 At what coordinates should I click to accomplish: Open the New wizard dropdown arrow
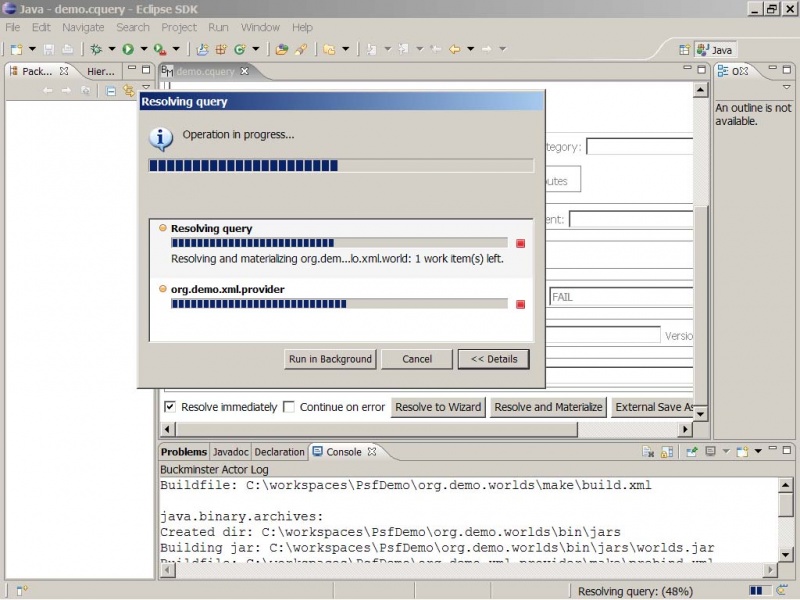tap(32, 49)
